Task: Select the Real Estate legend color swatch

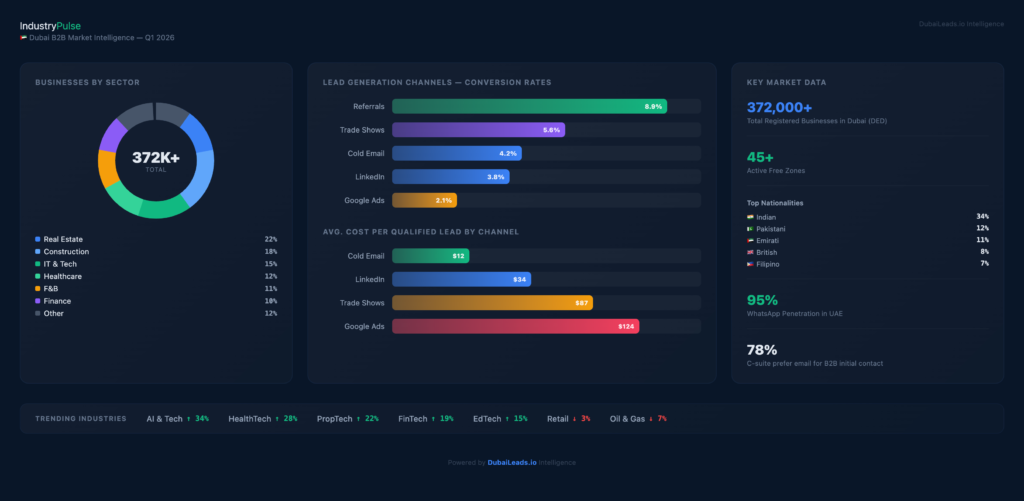Action: pyautogui.click(x=38, y=240)
